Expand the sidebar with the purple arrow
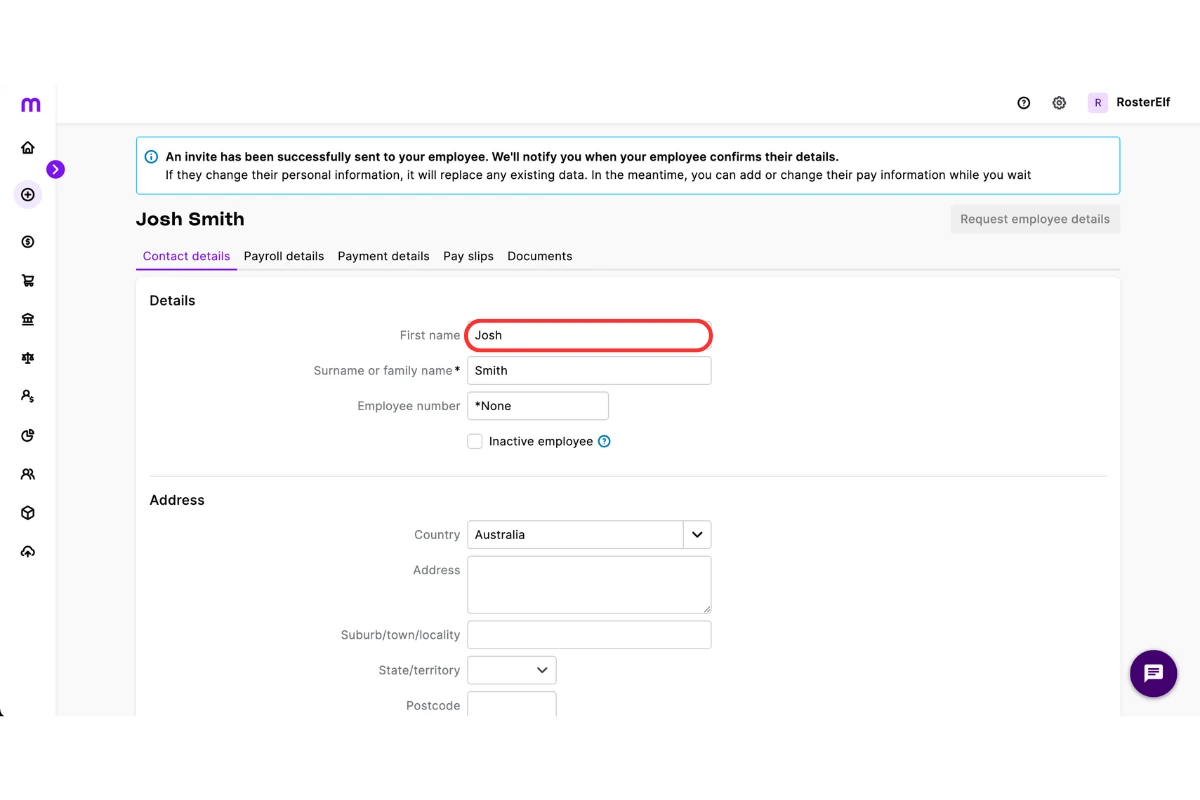 pos(55,170)
